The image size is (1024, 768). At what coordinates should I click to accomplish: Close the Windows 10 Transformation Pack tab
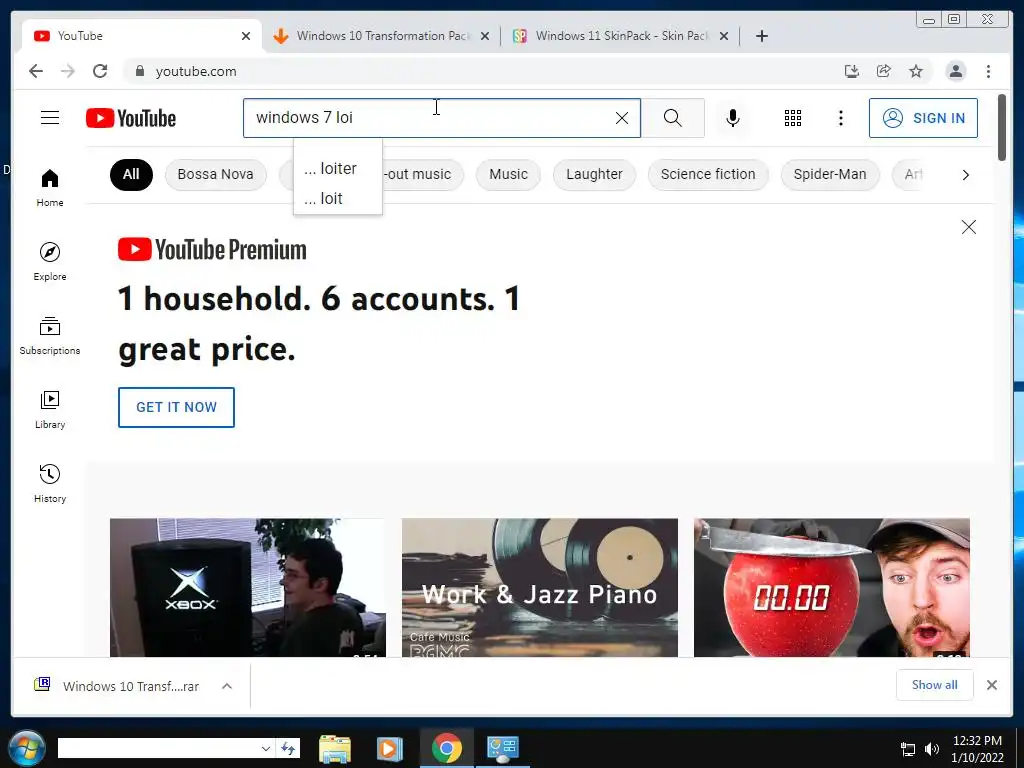tap(485, 37)
